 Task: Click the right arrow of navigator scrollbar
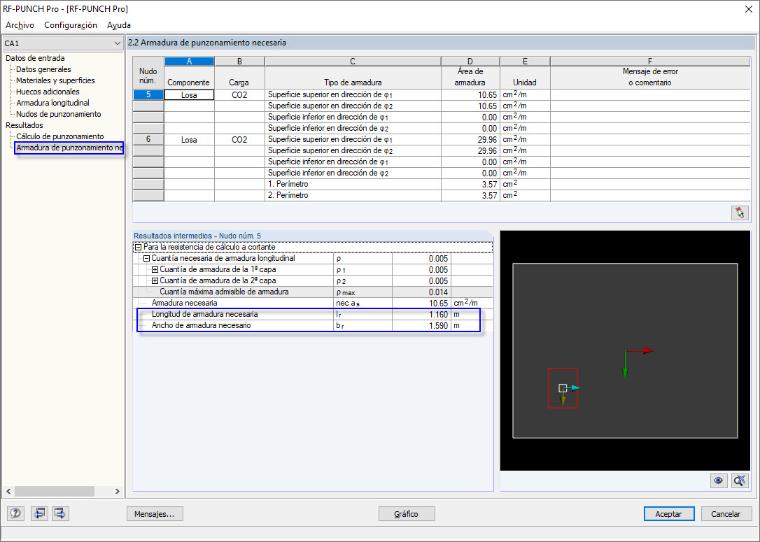click(x=117, y=491)
